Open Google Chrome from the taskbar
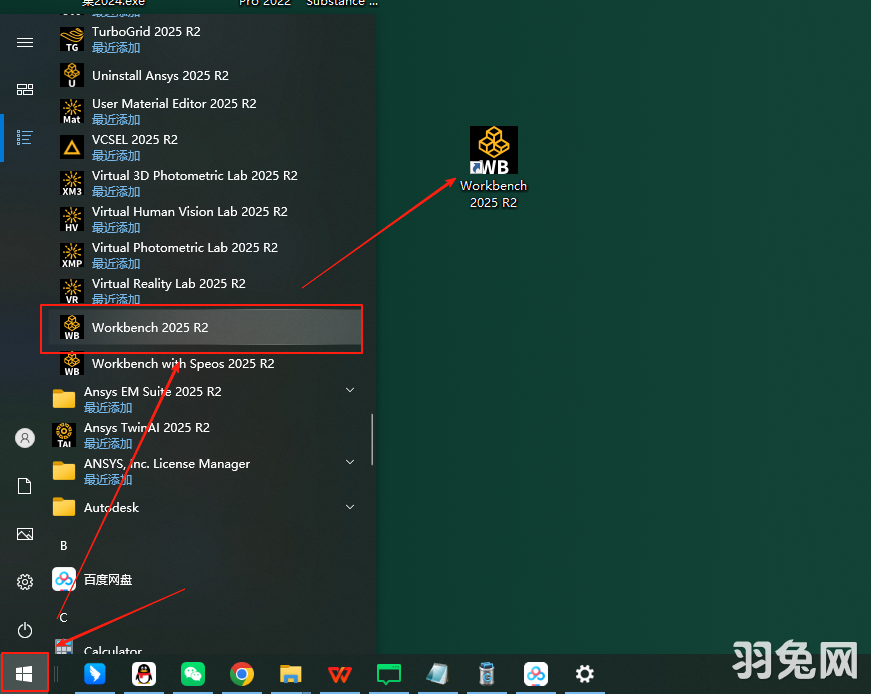The width and height of the screenshot is (871, 694). (x=241, y=674)
